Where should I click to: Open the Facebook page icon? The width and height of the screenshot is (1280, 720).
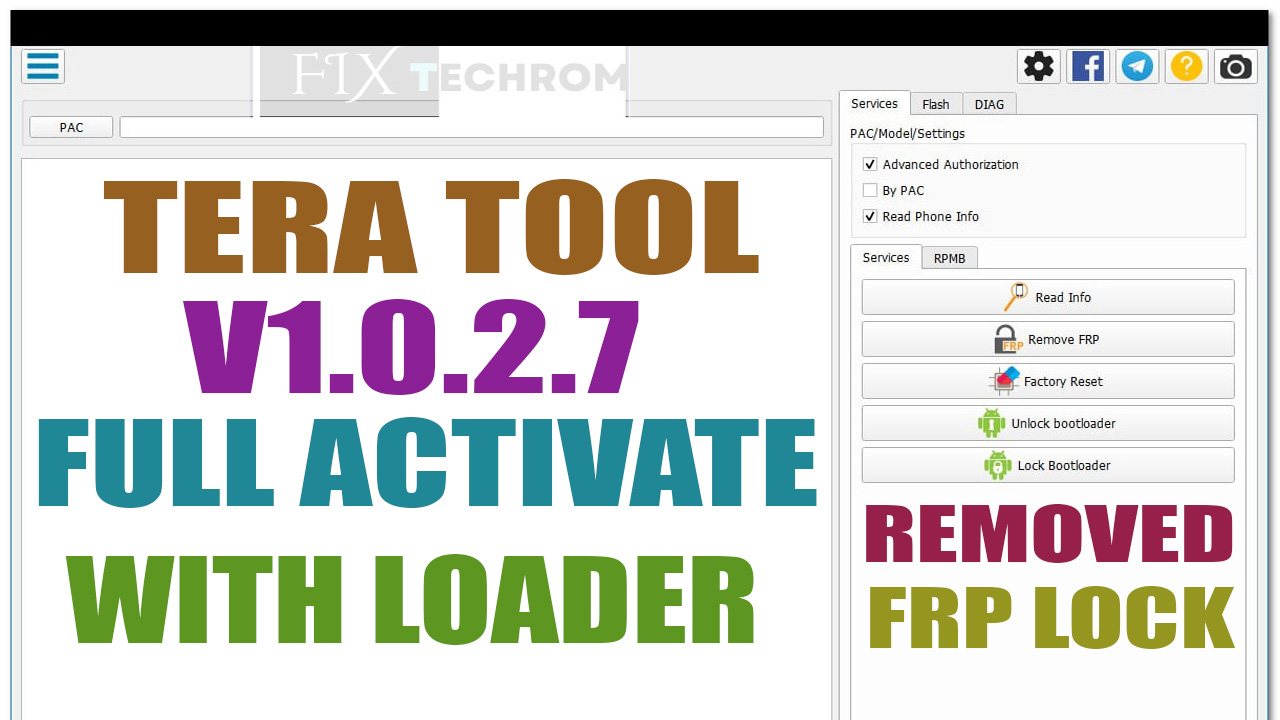click(x=1088, y=67)
